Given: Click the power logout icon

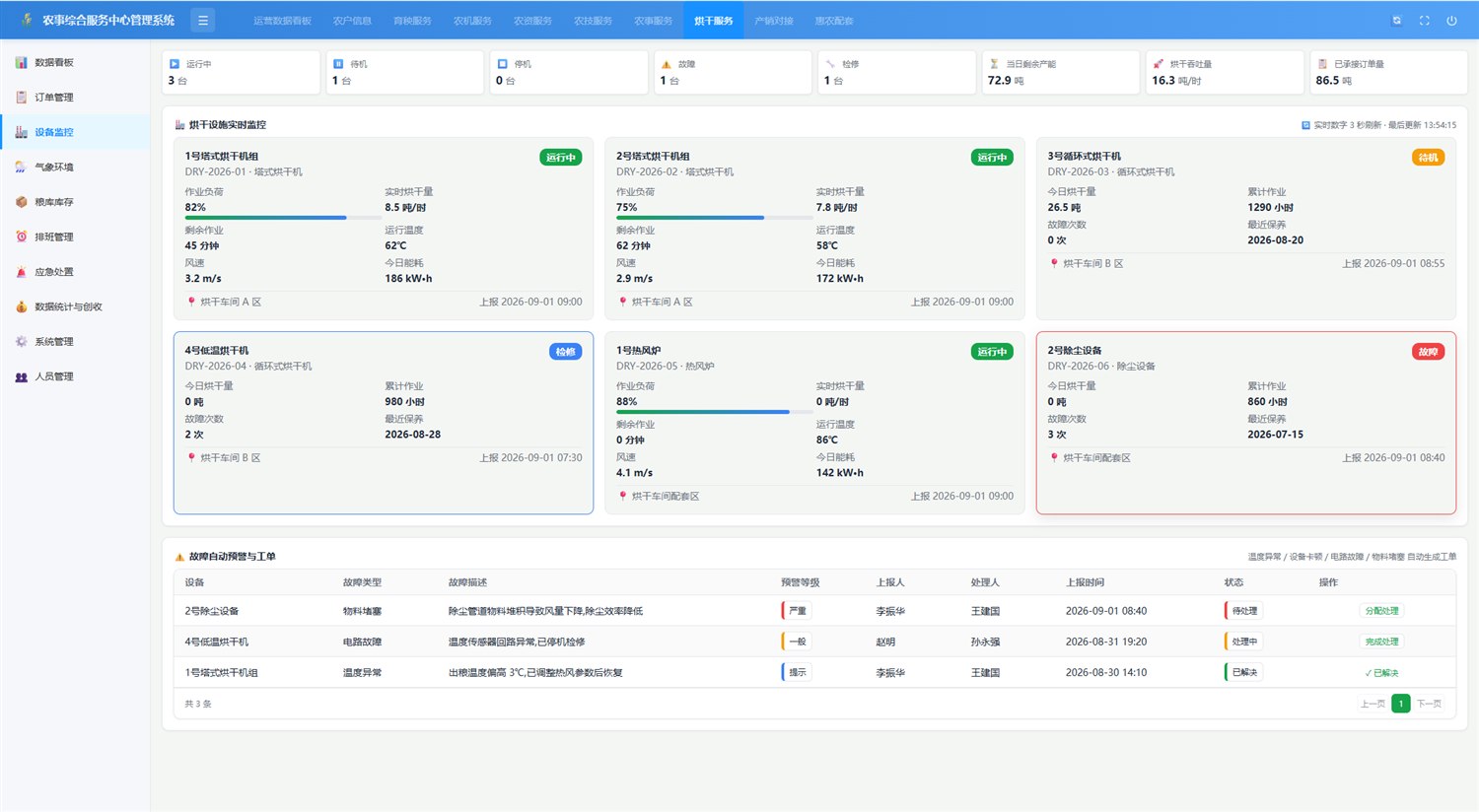Looking at the screenshot, I should [x=1451, y=21].
